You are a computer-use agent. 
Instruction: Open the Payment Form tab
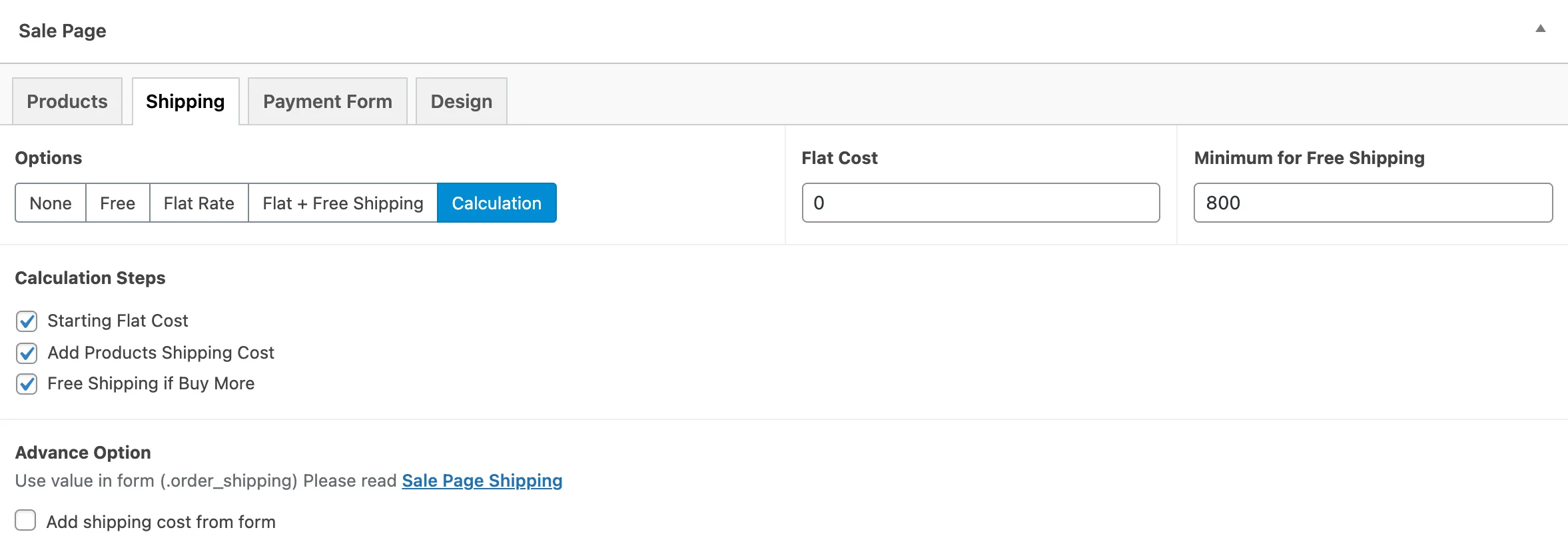click(x=328, y=101)
